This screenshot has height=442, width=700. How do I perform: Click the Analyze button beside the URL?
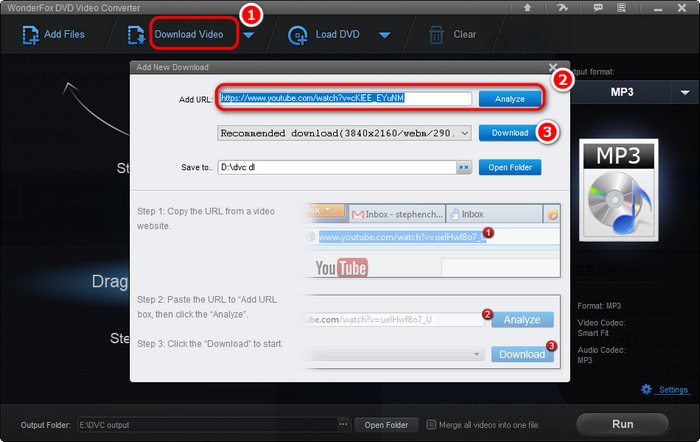pyautogui.click(x=510, y=99)
